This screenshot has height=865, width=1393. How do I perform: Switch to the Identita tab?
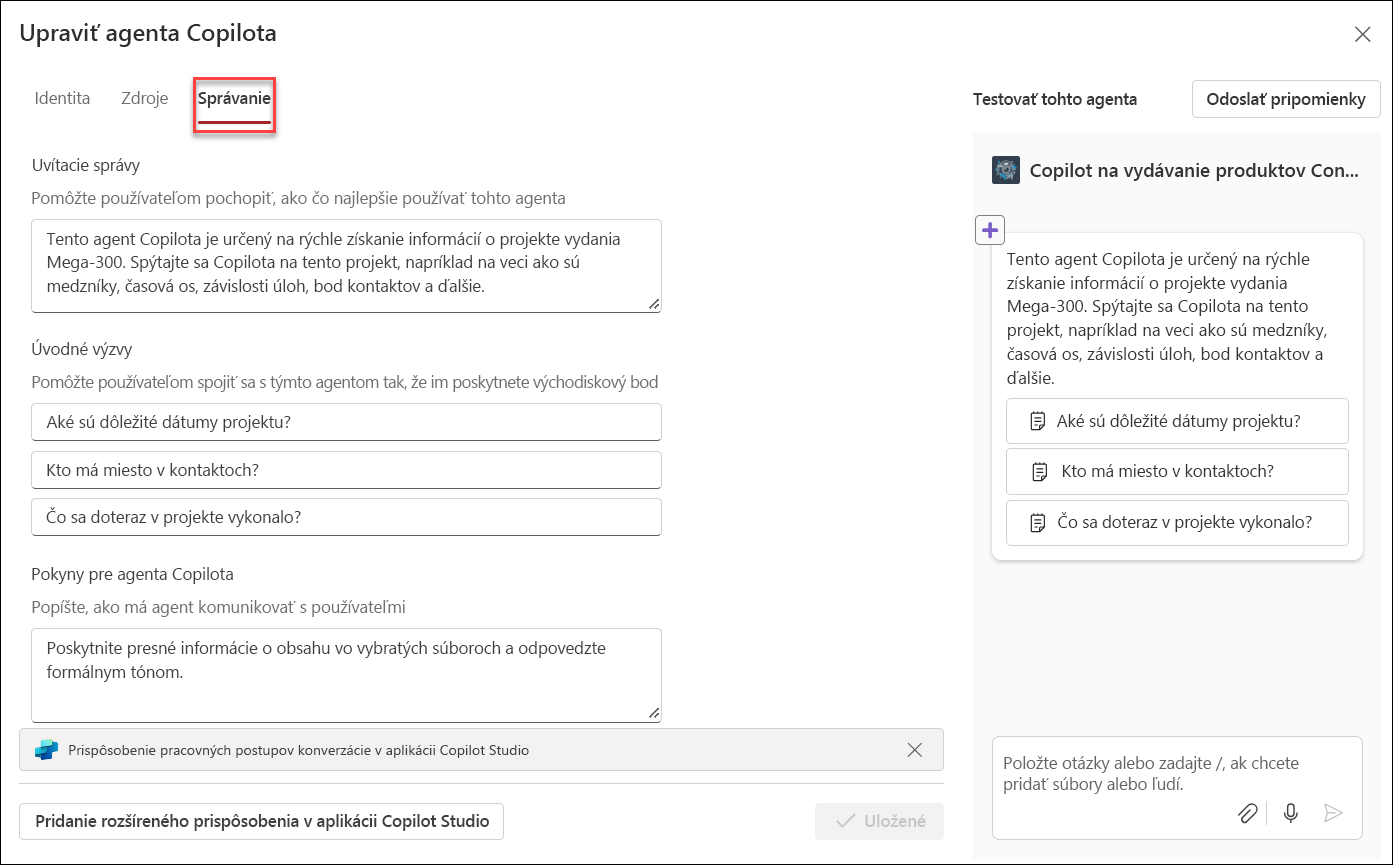(x=62, y=98)
